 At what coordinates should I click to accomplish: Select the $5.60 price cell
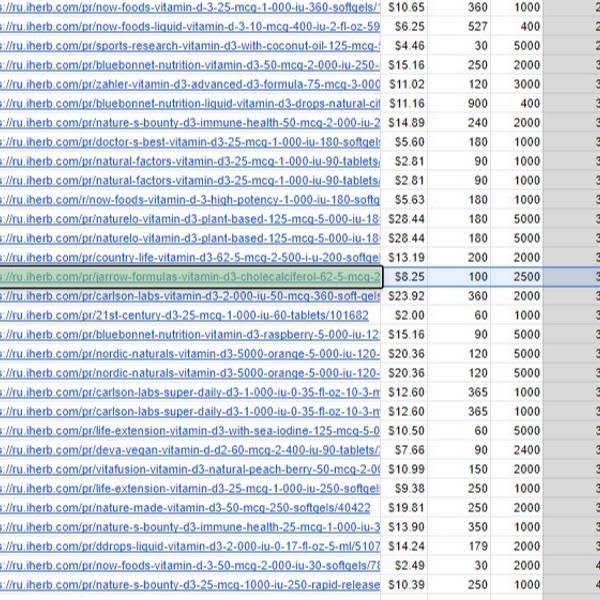[404, 142]
